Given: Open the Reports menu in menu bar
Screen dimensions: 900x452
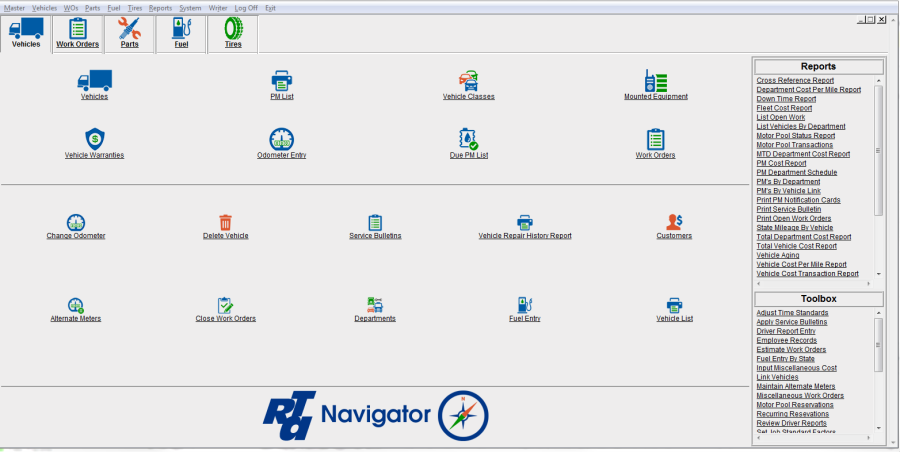Looking at the screenshot, I should (160, 7).
